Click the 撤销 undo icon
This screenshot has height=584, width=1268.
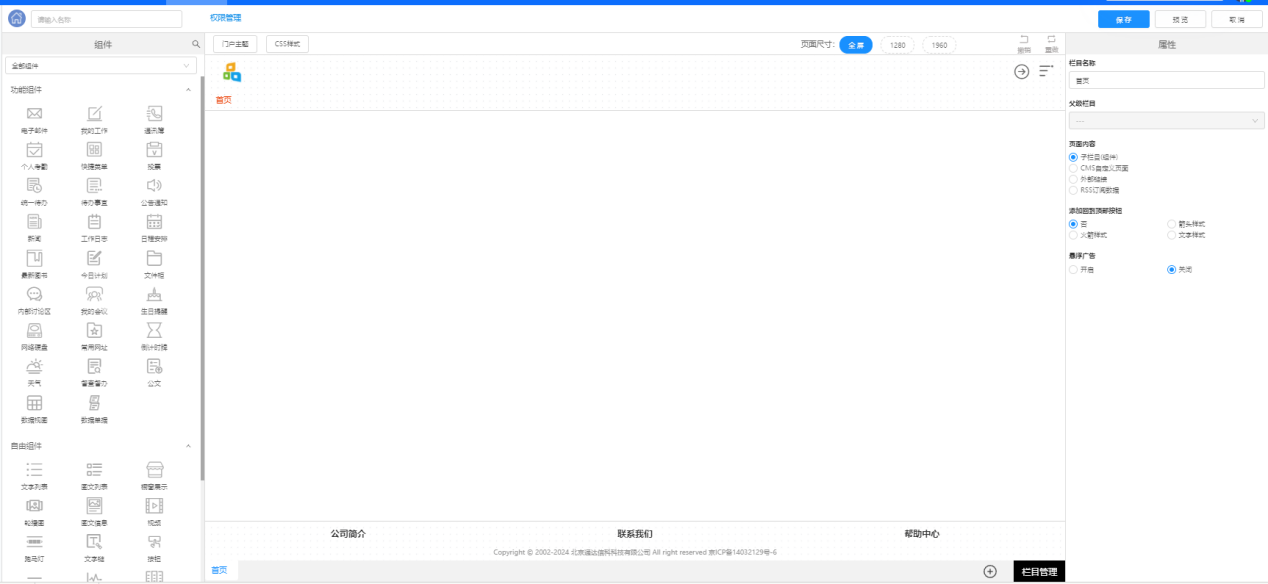click(1024, 40)
